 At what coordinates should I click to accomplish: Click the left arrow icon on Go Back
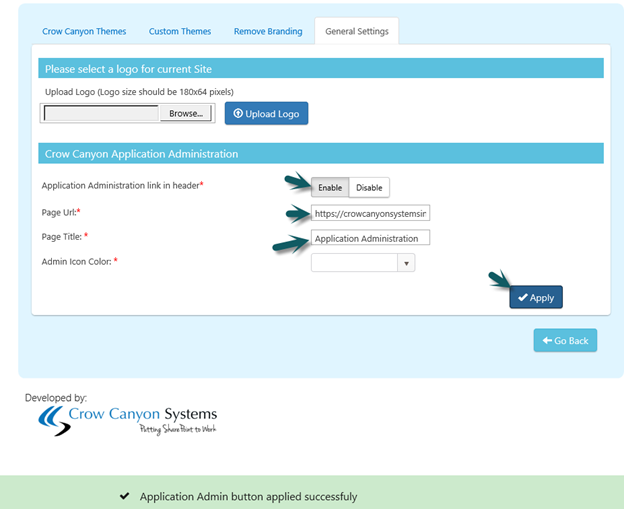pos(547,340)
